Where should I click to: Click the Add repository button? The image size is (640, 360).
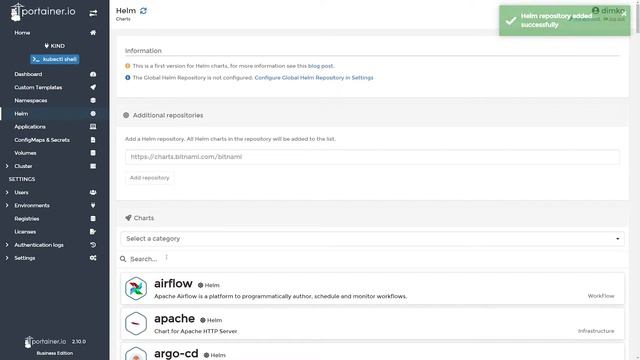(149, 178)
